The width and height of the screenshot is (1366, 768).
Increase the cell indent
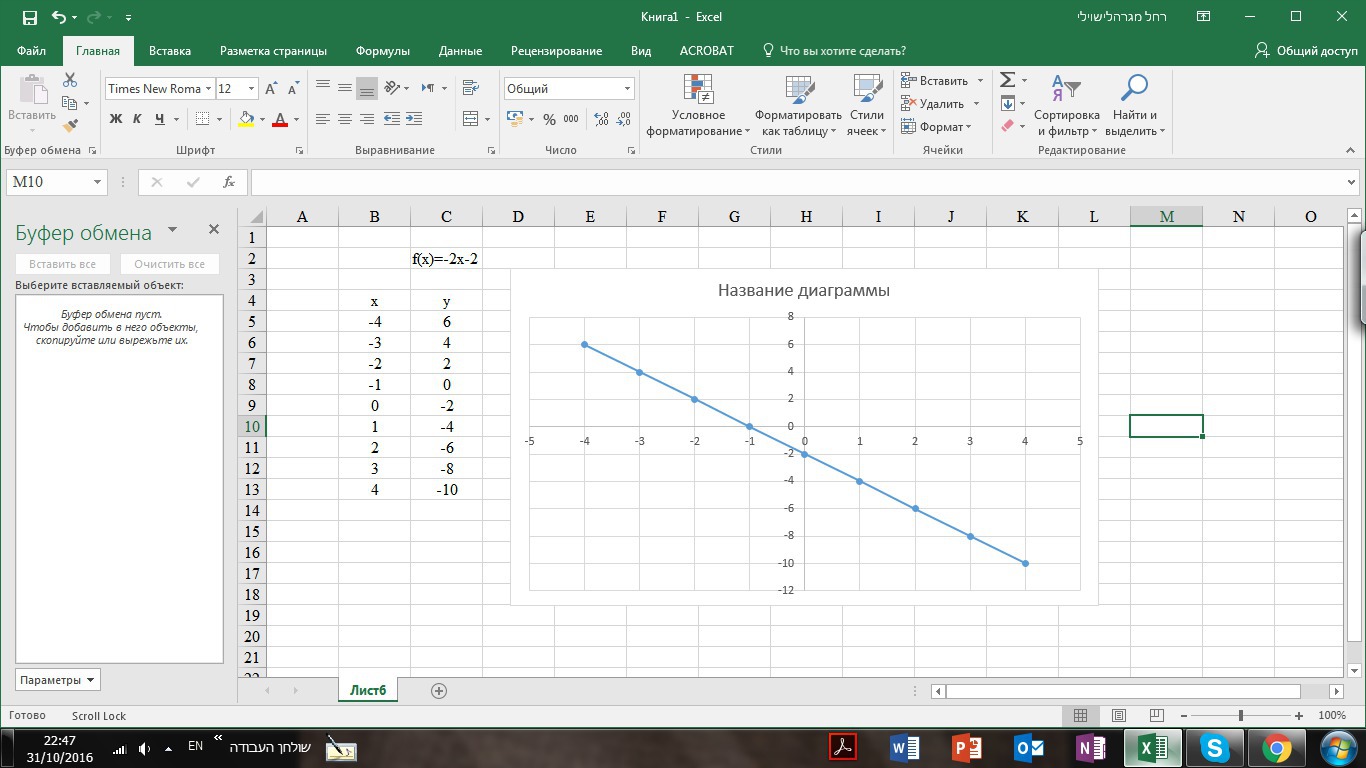tap(413, 119)
